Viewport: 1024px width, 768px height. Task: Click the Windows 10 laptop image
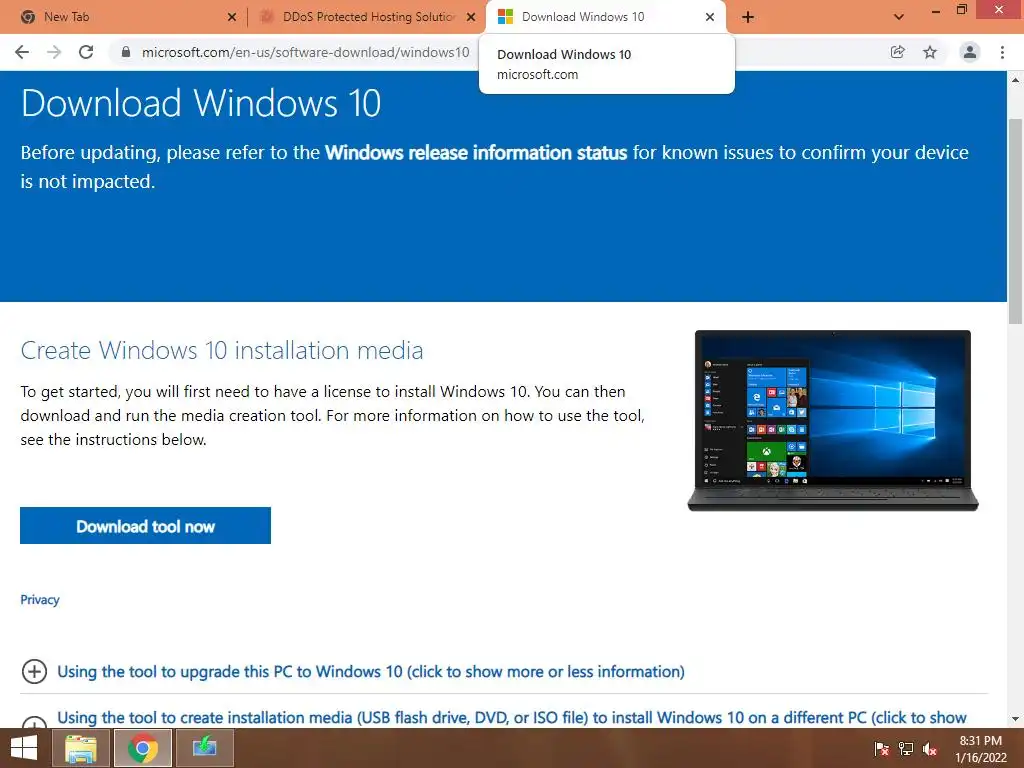tap(833, 421)
